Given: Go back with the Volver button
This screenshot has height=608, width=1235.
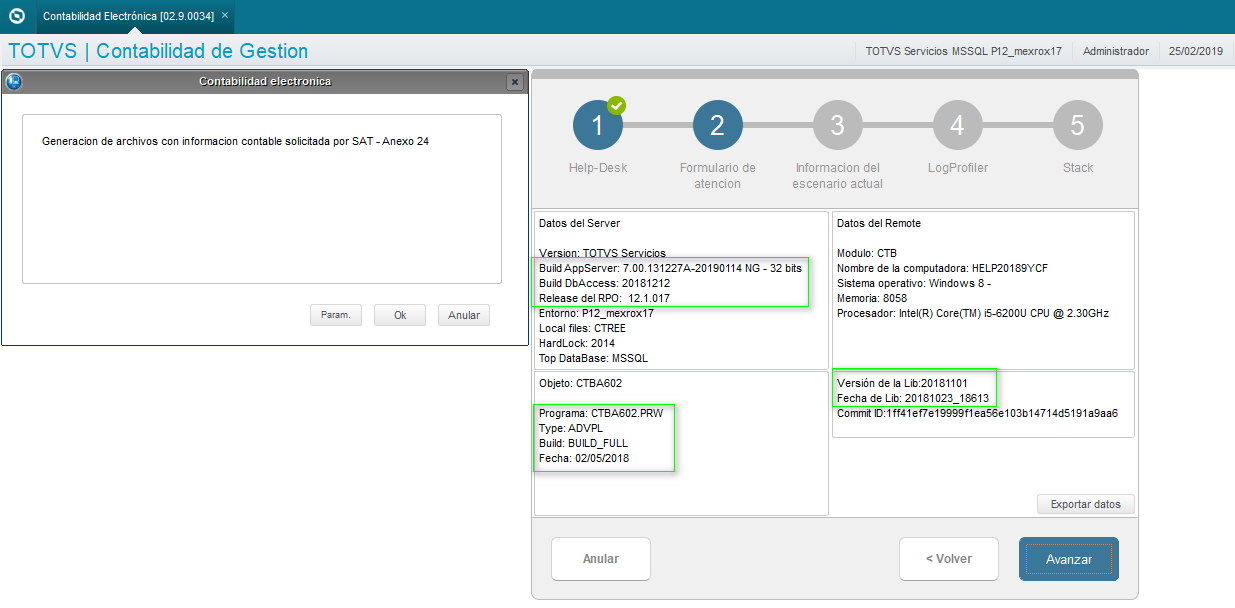Looking at the screenshot, I should pyautogui.click(x=949, y=559).
